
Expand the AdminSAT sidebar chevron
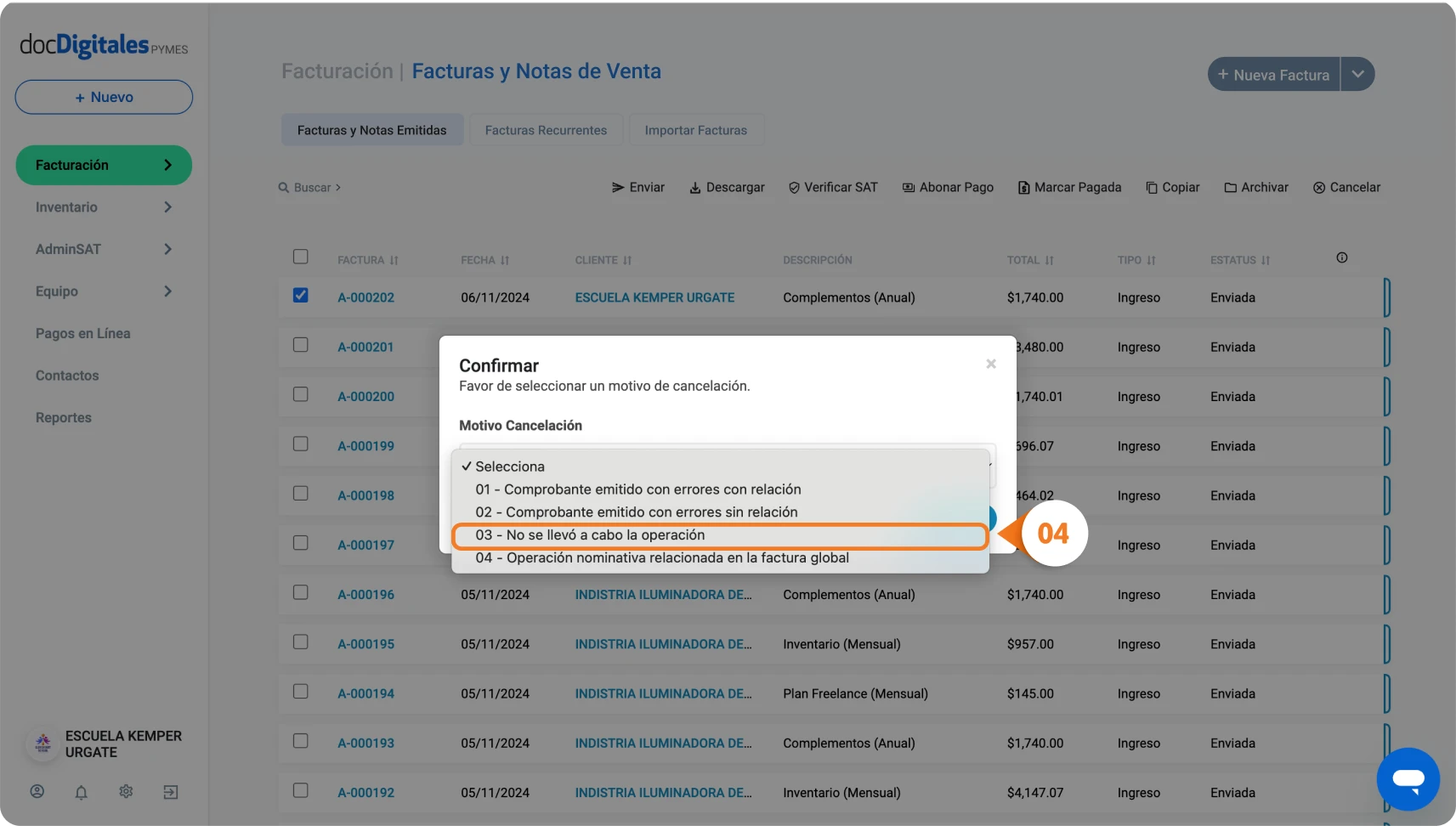[168, 249]
